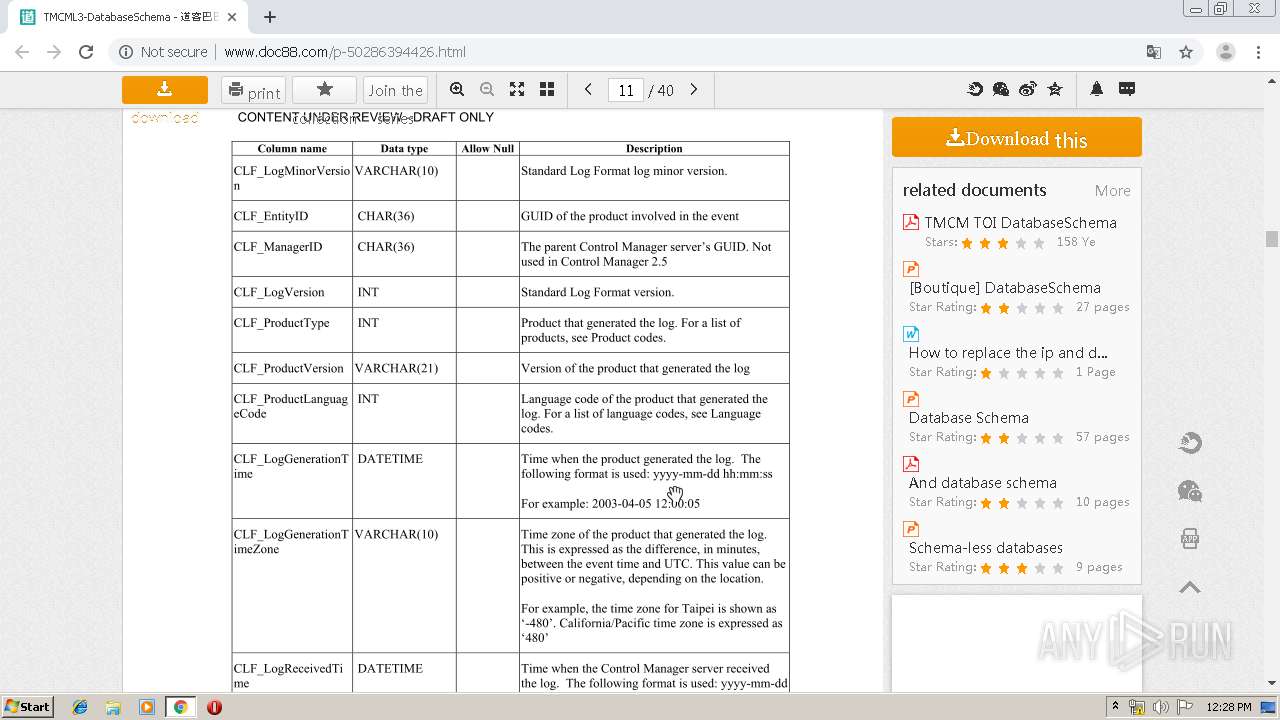The width and height of the screenshot is (1280, 720).
Task: Open the notification bell
Action: [x=1097, y=90]
